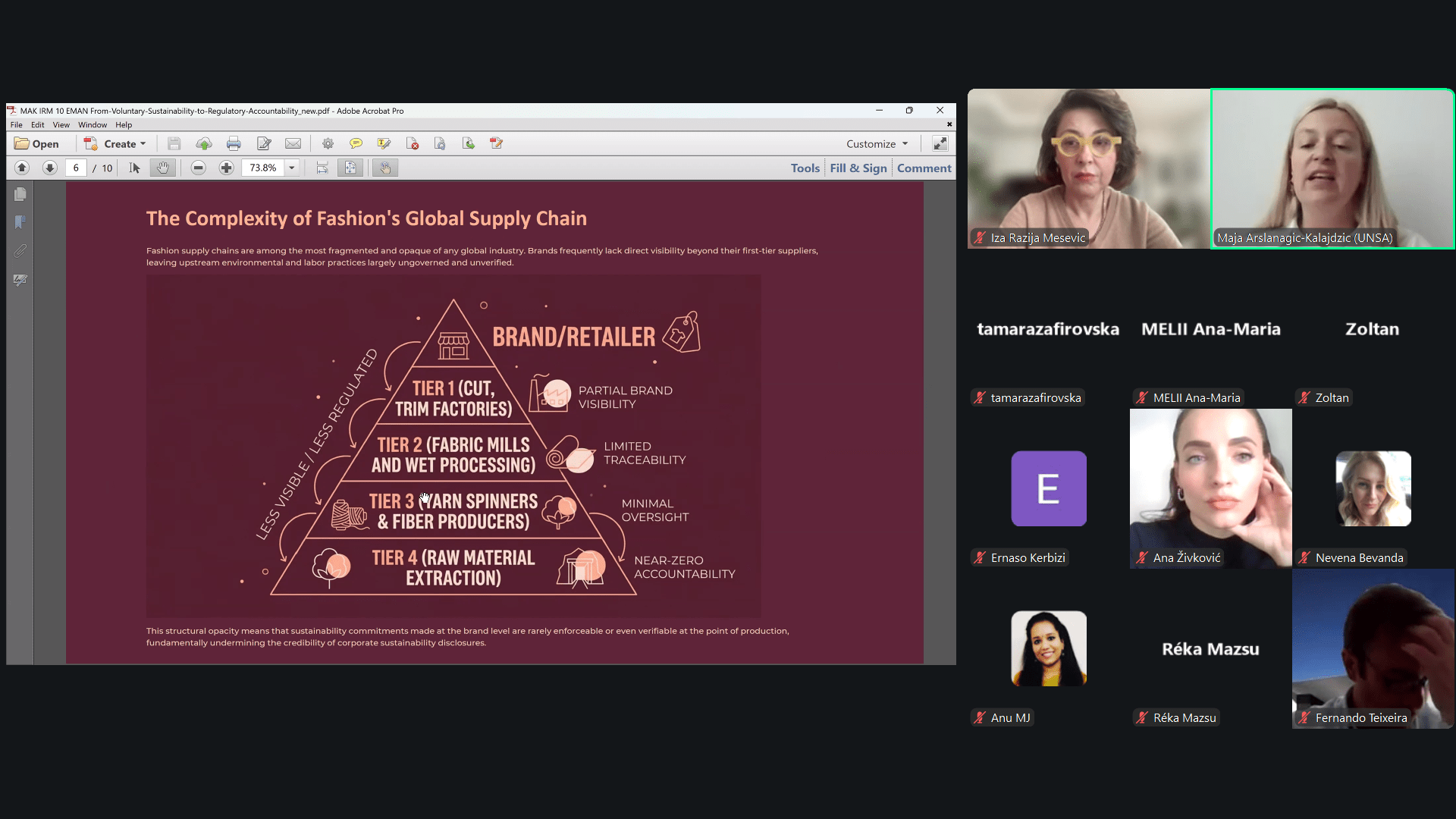Viewport: 1456px width, 819px height.
Task: Click the page number input field
Action: click(x=76, y=168)
